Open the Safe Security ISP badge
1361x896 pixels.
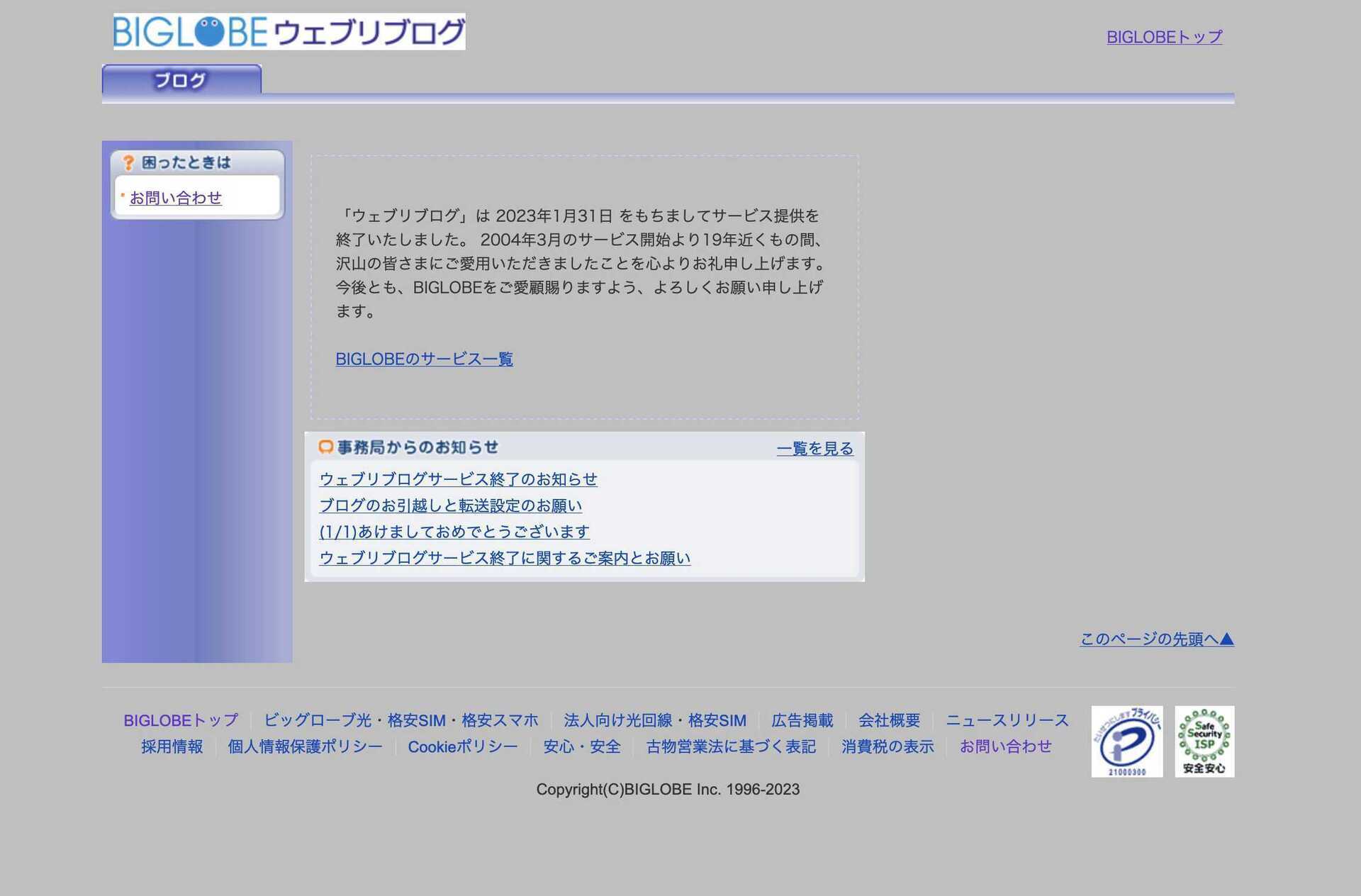click(1204, 741)
